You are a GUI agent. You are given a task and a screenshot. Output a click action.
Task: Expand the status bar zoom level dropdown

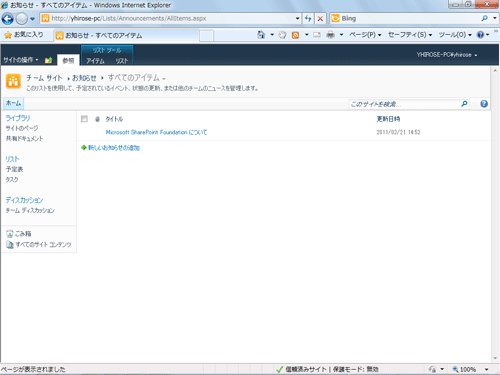[486, 369]
